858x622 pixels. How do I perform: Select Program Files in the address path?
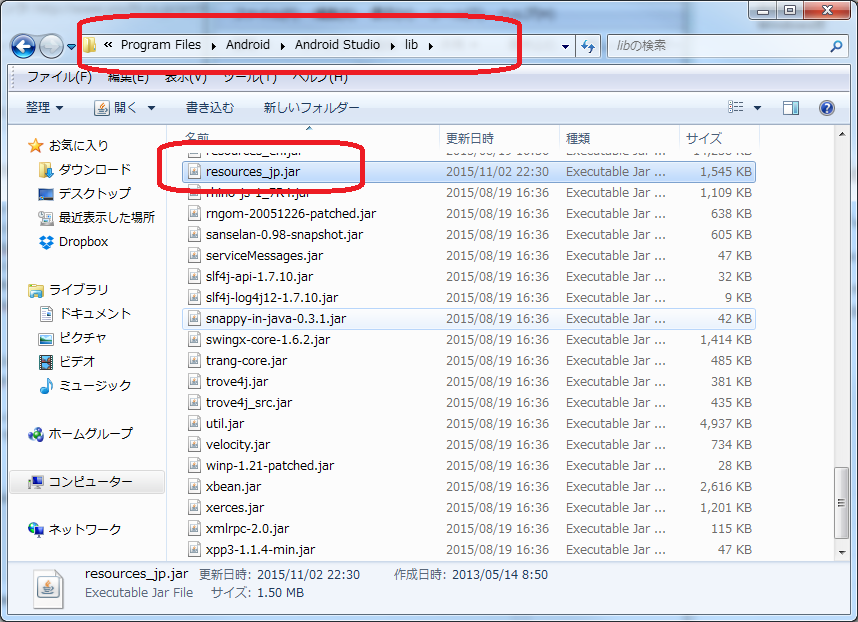click(x=161, y=45)
